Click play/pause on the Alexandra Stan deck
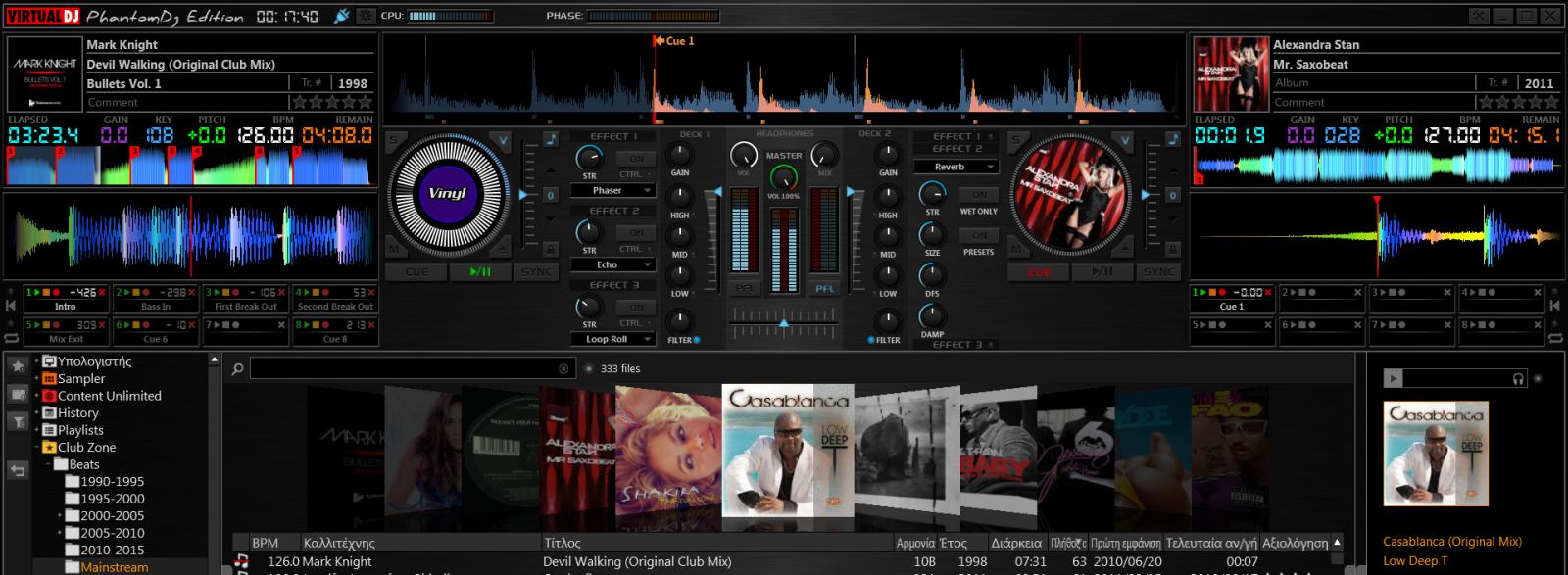The height and width of the screenshot is (575, 1568). [1102, 271]
